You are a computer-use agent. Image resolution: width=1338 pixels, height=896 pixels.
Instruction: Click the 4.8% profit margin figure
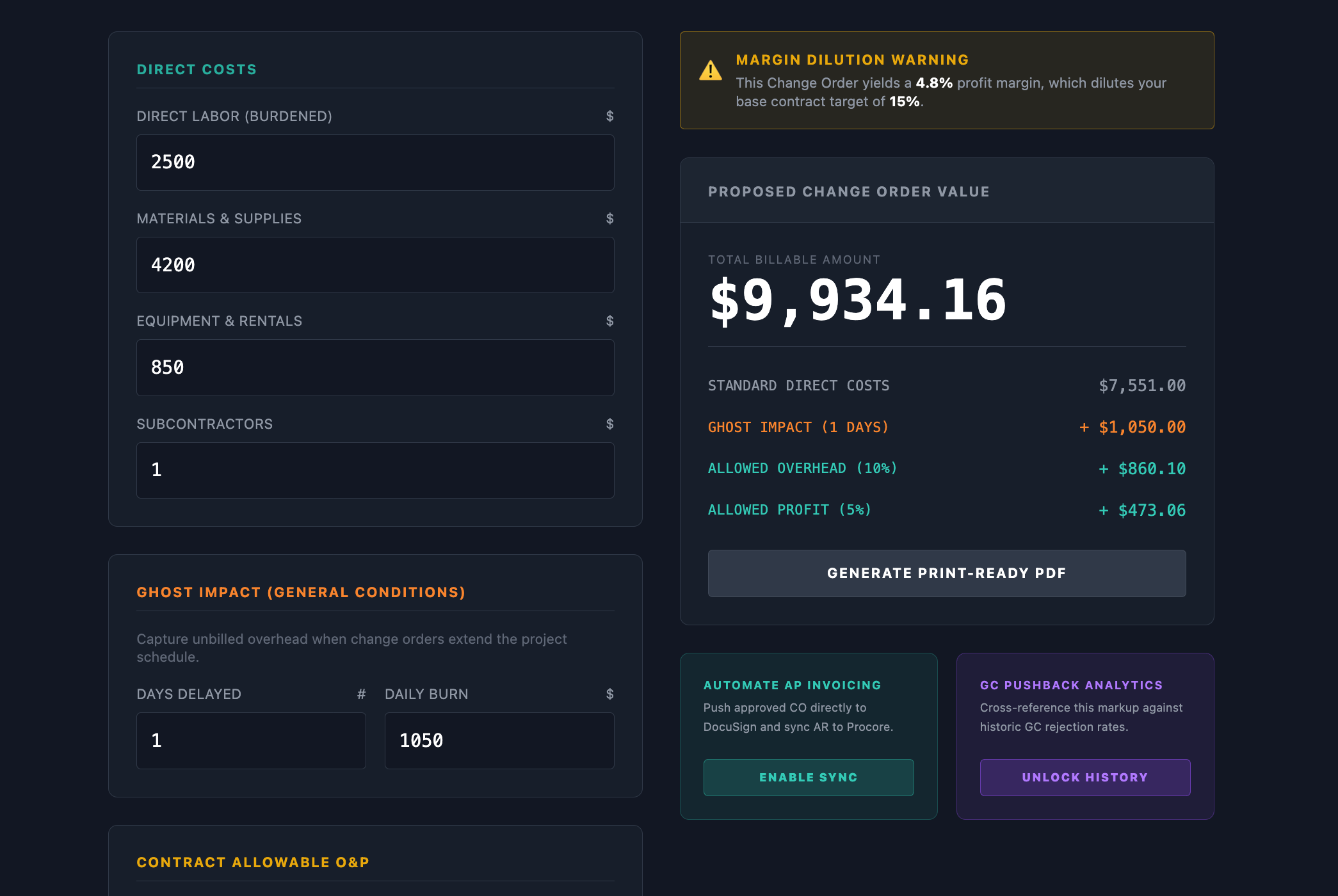934,83
